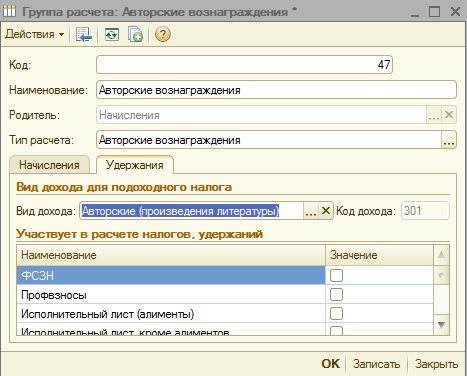Toggle the Профвзносы checkbox
Image resolution: width=467 pixels, height=376 pixels.
coord(336,295)
